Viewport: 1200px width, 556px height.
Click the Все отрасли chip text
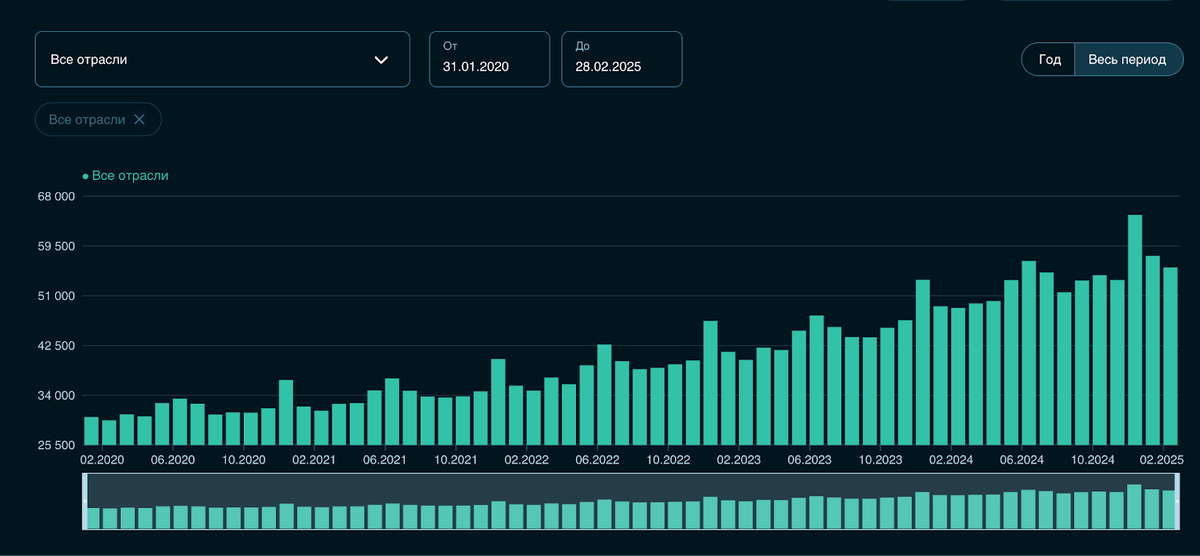point(87,119)
